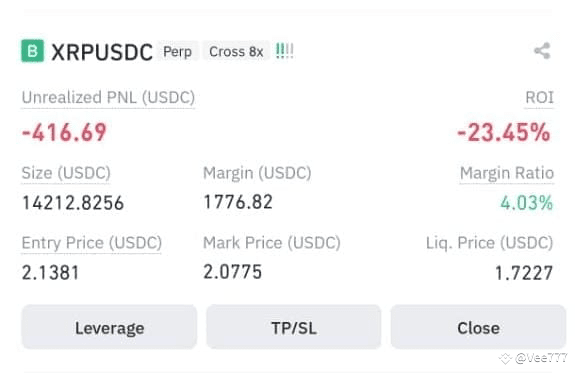Select the -23.45% ROI value
Screen dimensions: 575x373
point(504,132)
